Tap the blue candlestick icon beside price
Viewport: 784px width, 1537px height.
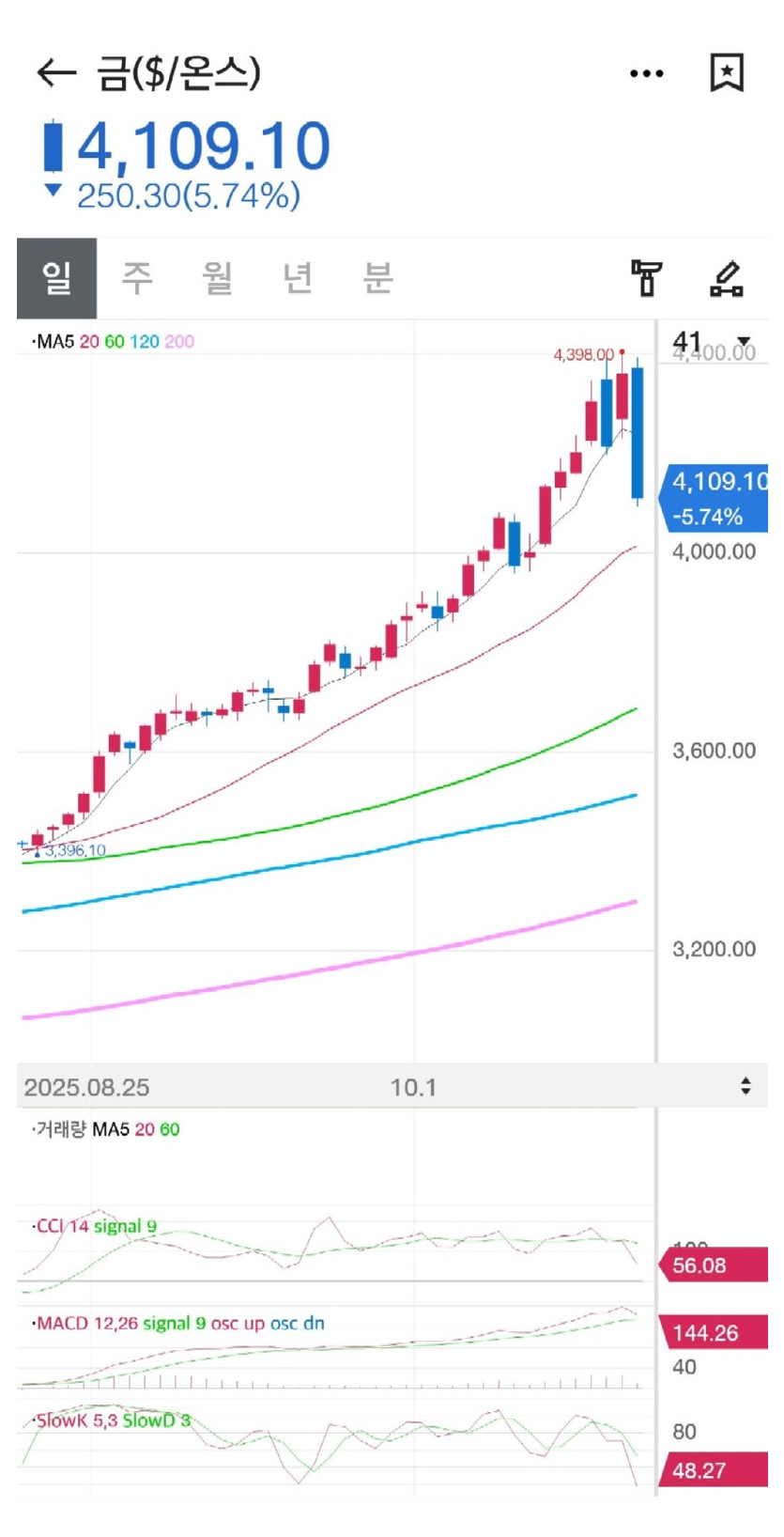[x=54, y=147]
